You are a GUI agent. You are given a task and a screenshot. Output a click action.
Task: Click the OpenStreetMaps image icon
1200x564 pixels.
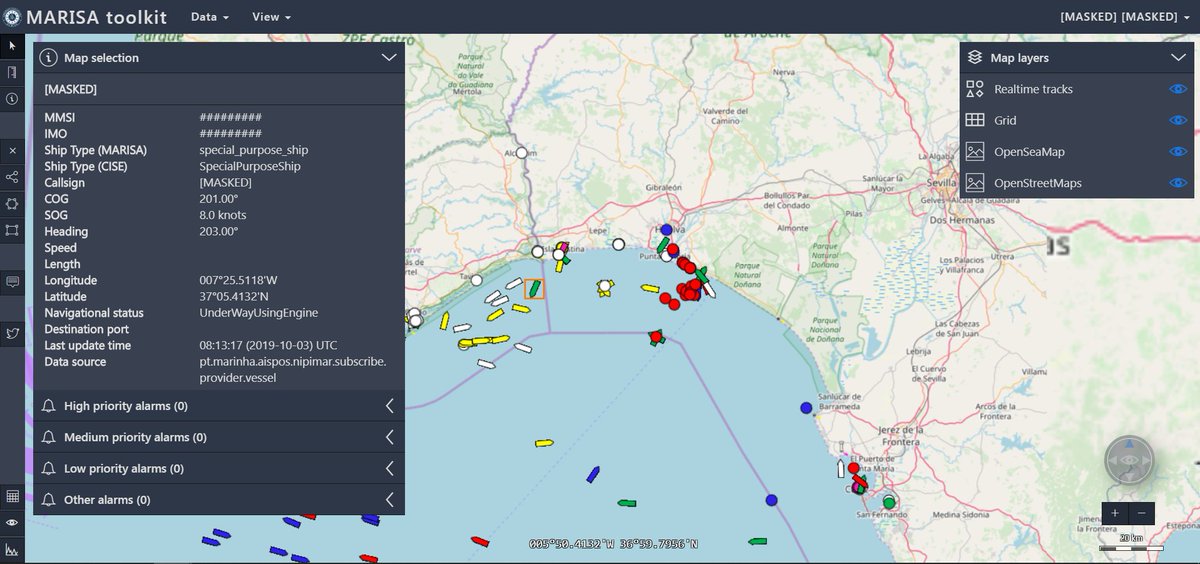pos(975,183)
